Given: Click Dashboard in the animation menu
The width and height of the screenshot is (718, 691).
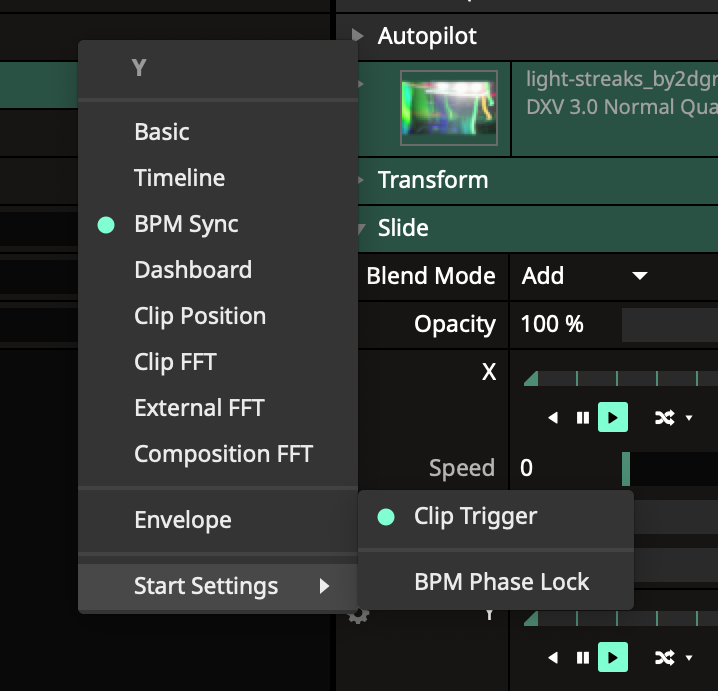Looking at the screenshot, I should coord(192,270).
